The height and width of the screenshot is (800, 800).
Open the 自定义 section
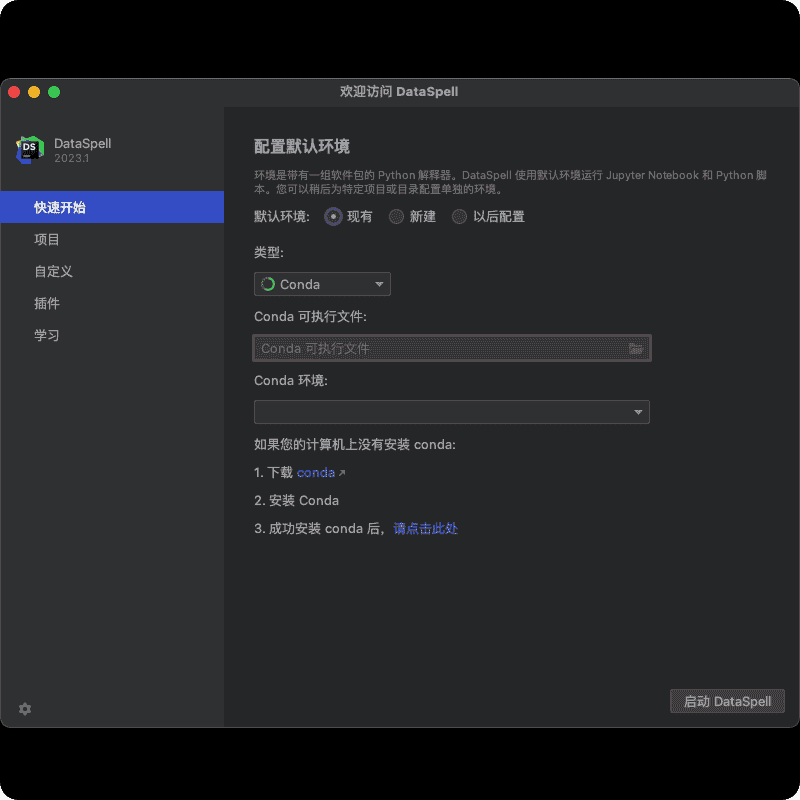(112, 271)
